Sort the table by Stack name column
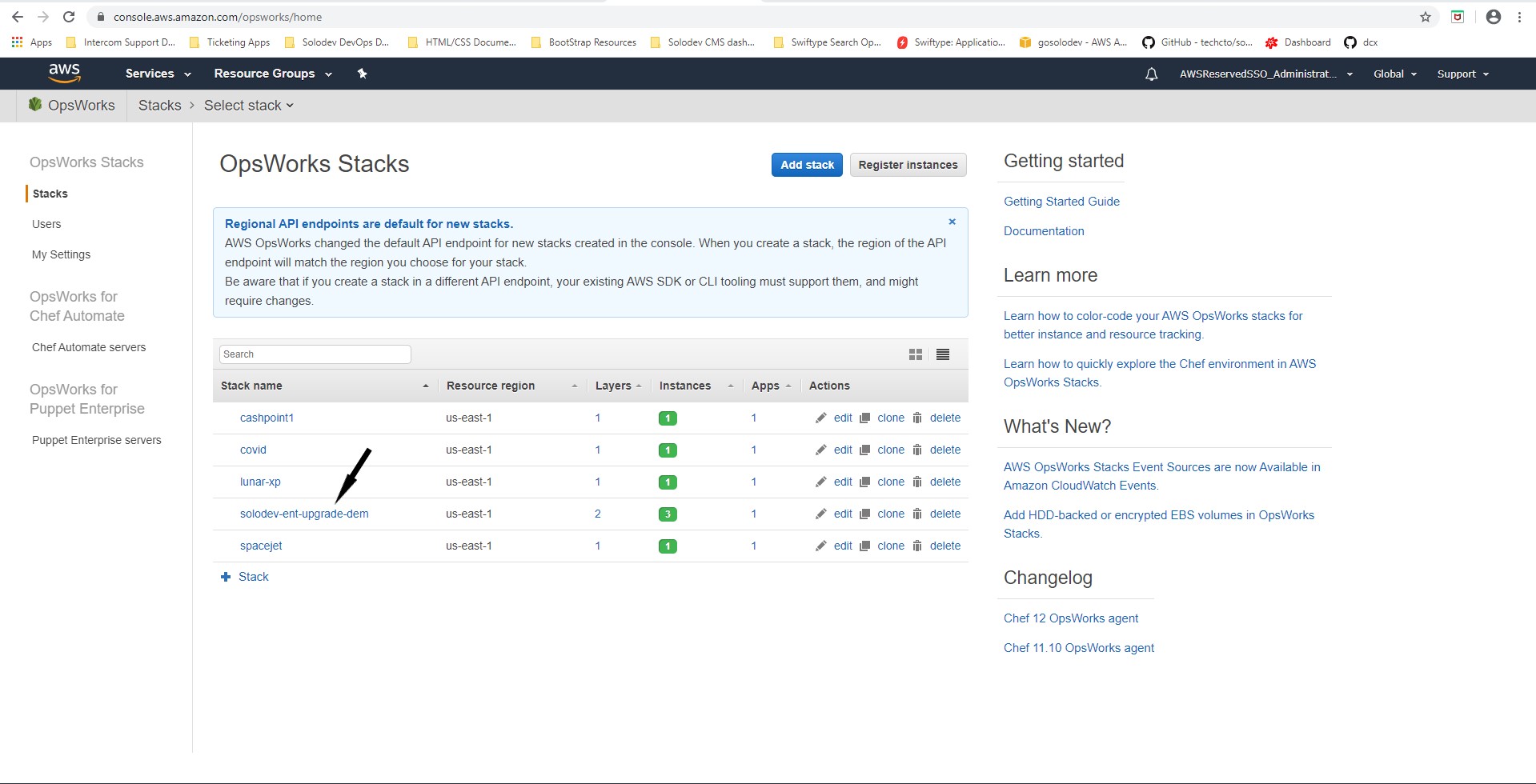The width and height of the screenshot is (1536, 784). point(324,386)
